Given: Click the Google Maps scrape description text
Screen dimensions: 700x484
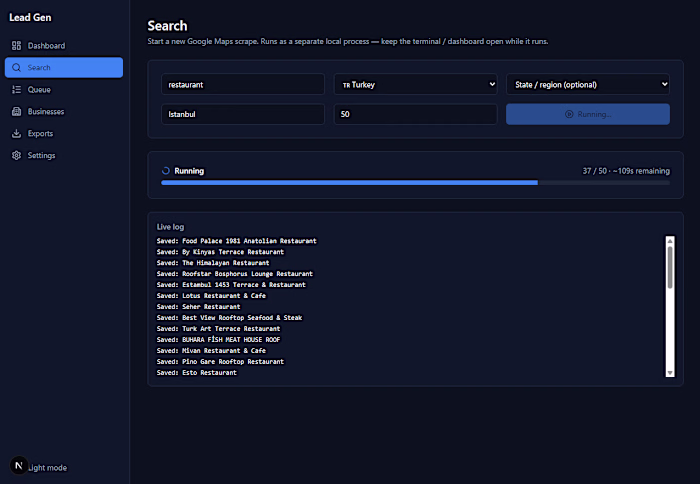Looking at the screenshot, I should pos(348,41).
